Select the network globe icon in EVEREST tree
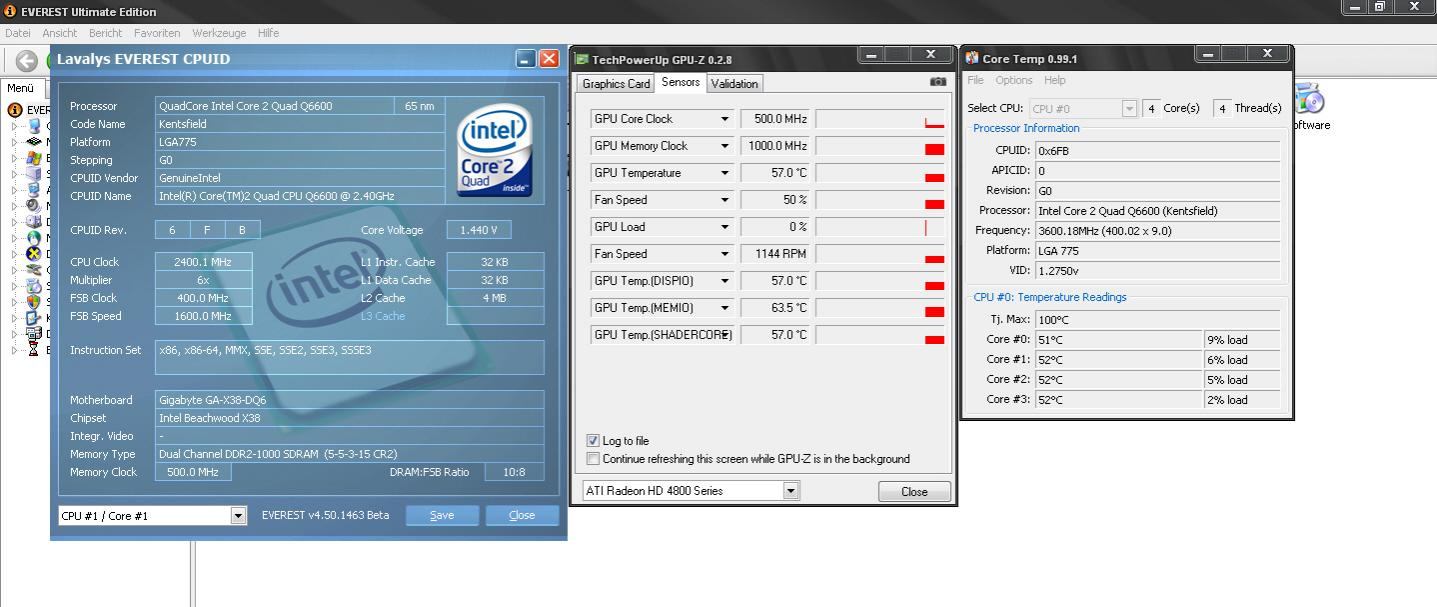1437x607 pixels. coord(34,238)
